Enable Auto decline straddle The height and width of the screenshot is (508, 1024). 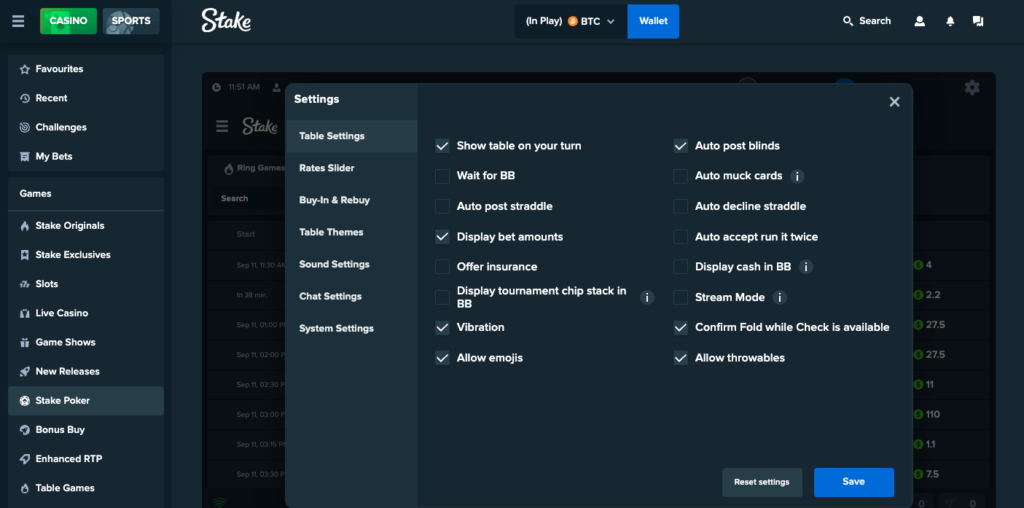[x=680, y=206]
